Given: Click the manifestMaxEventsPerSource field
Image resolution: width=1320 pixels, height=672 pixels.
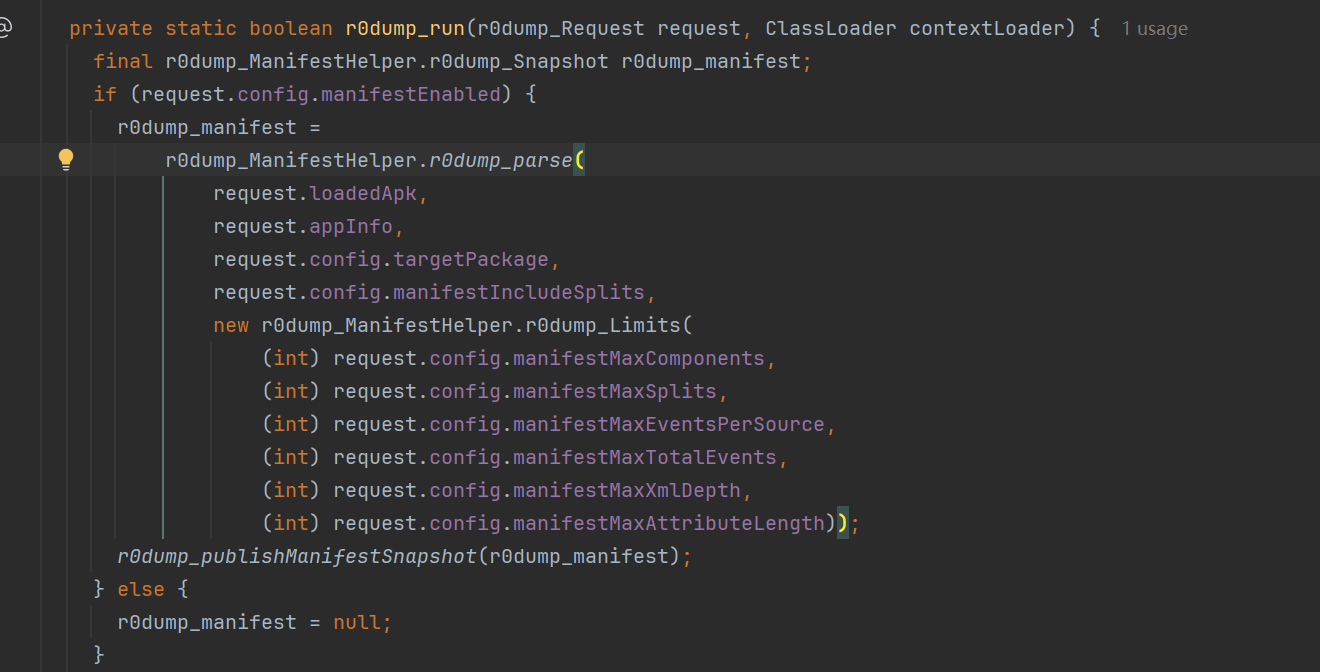Looking at the screenshot, I should 669,424.
